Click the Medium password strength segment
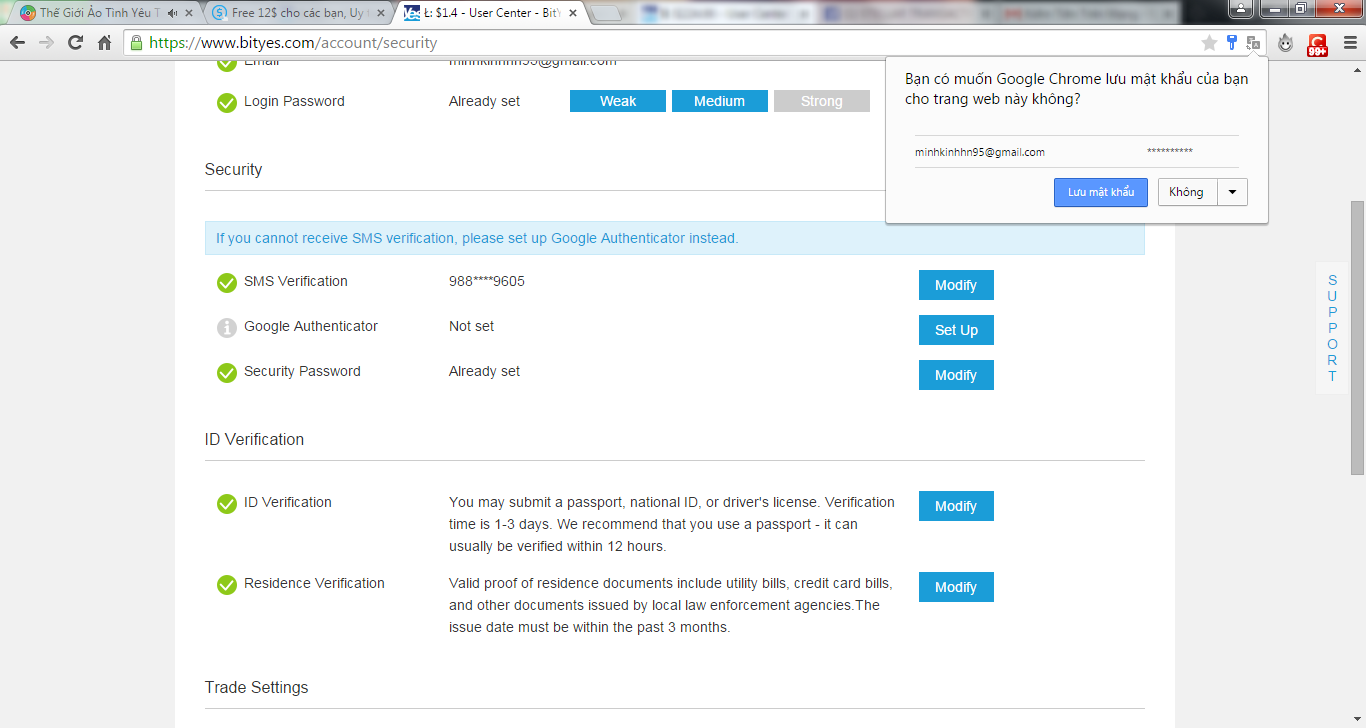The height and width of the screenshot is (728, 1366). coord(720,101)
